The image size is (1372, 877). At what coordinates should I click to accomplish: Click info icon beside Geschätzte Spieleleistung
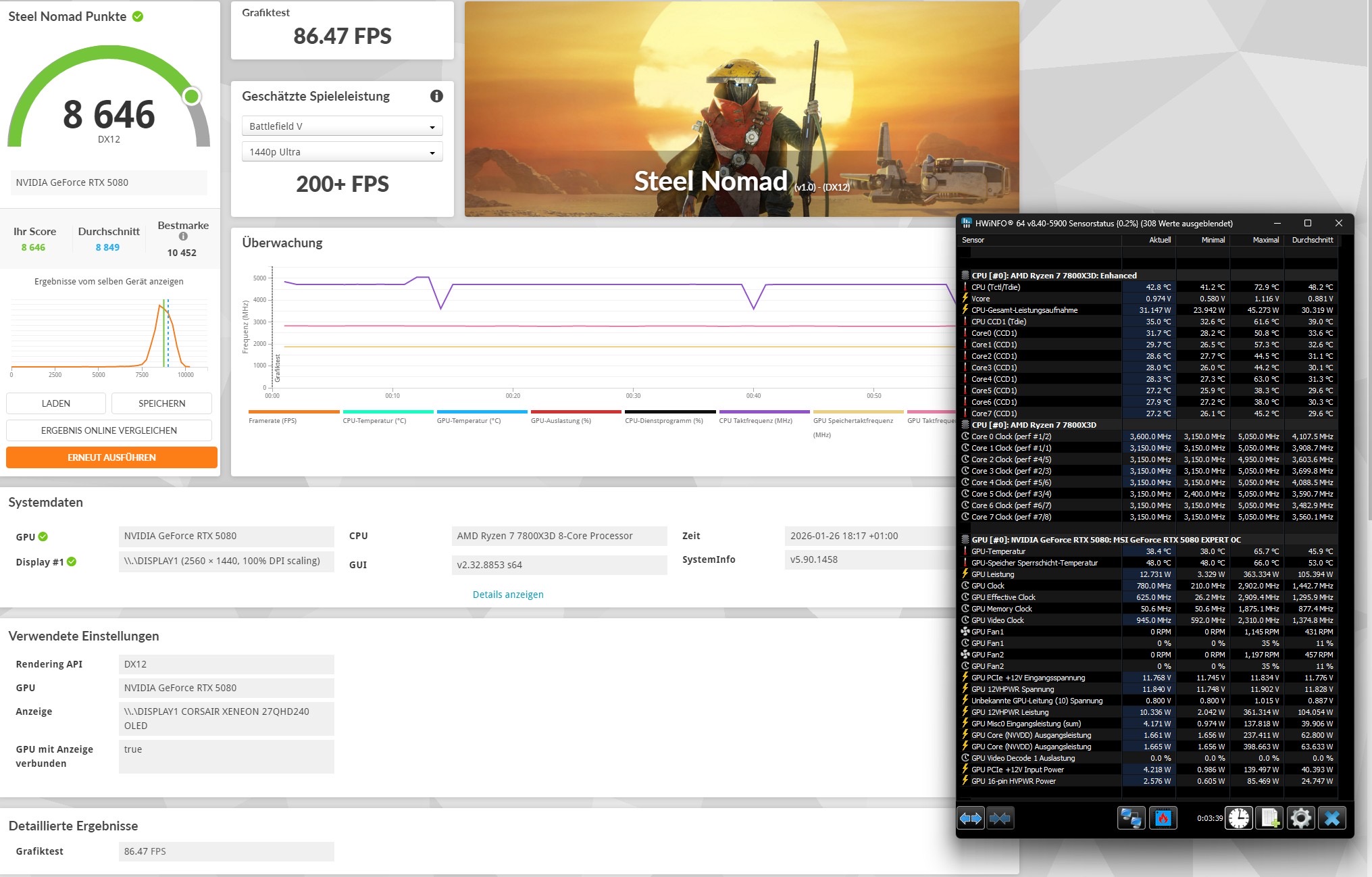(x=436, y=96)
